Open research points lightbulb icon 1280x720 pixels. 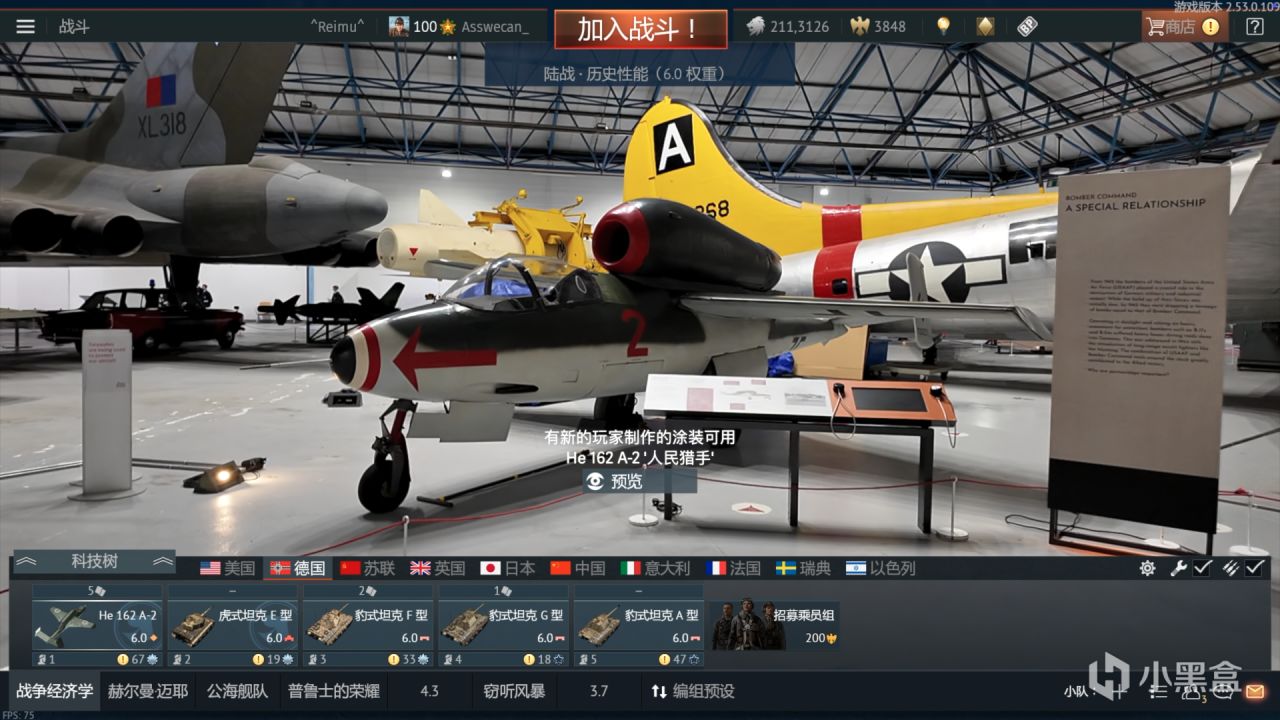[943, 27]
